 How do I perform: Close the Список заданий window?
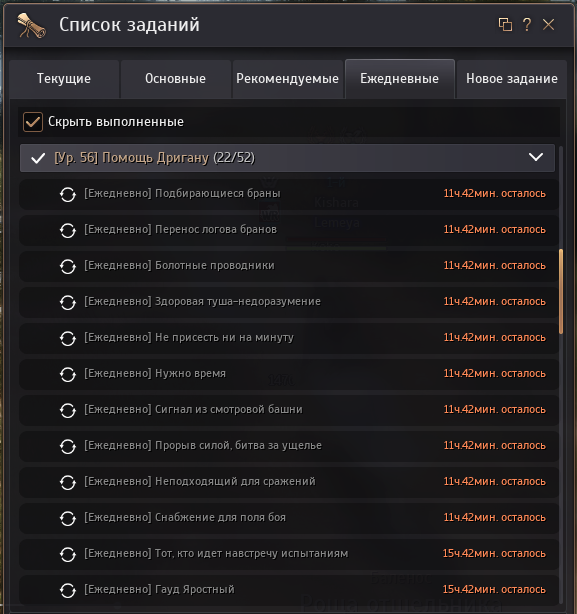[548, 24]
